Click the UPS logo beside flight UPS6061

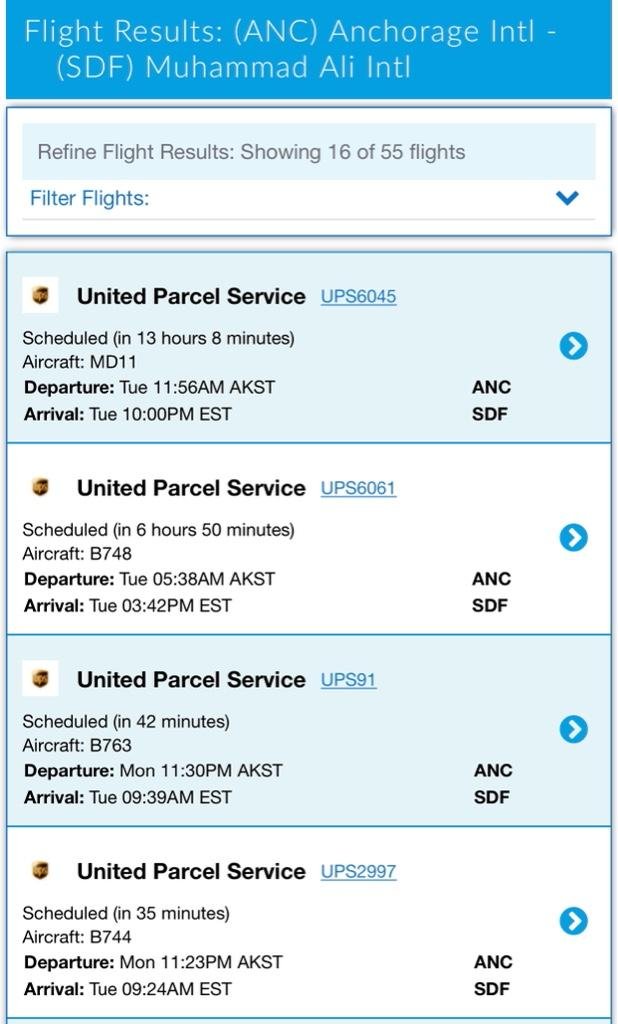(x=40, y=488)
